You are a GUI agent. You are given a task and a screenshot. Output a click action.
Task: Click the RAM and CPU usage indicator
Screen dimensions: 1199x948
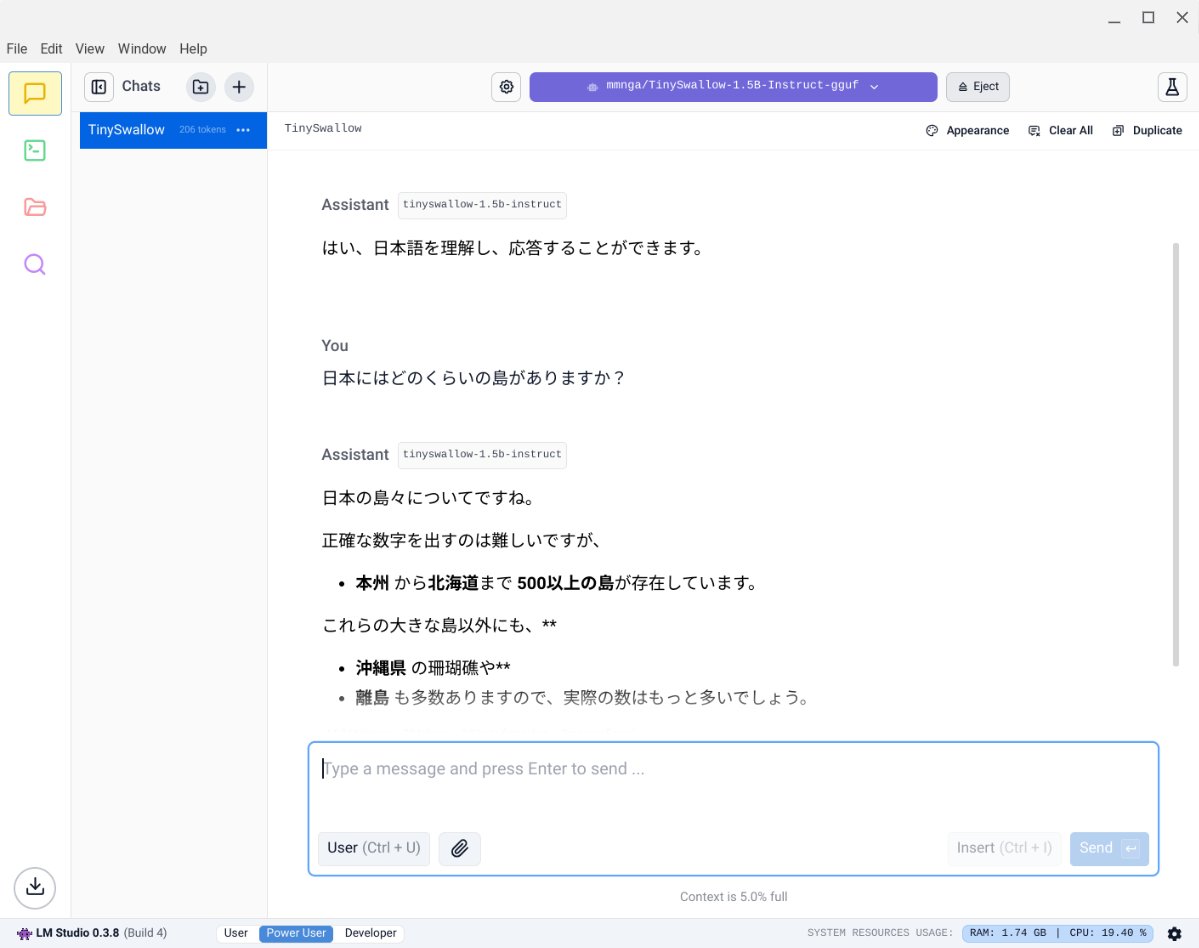point(1057,933)
